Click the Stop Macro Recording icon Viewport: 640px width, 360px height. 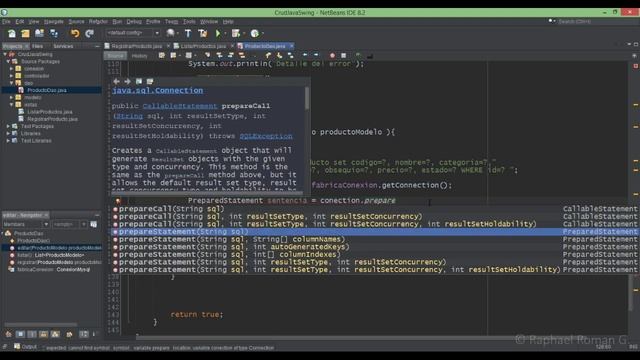coord(344,55)
